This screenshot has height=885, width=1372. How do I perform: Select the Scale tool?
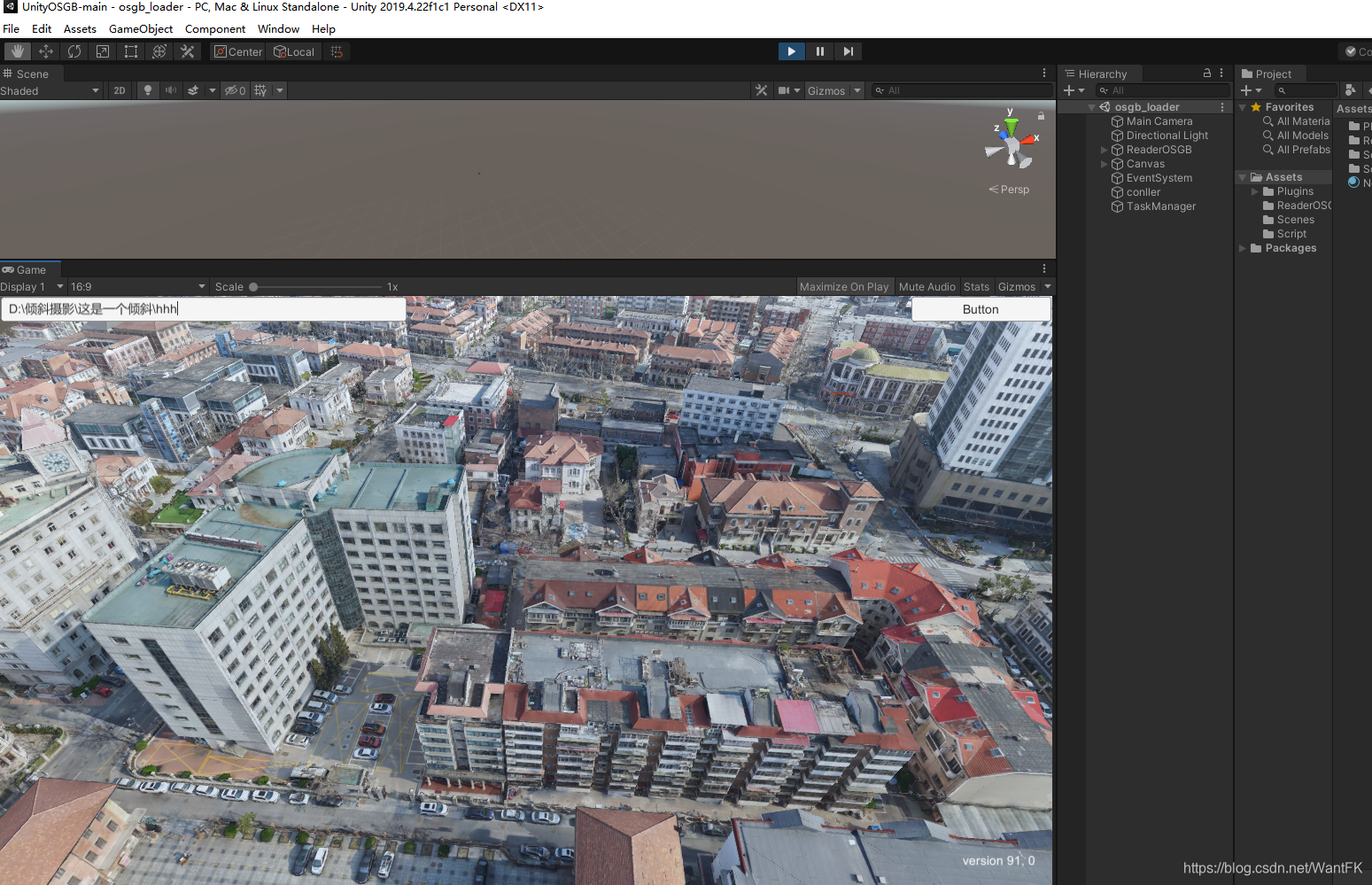click(103, 51)
